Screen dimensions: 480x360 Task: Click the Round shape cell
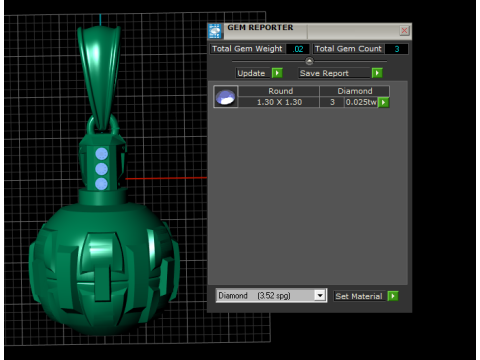tap(279, 91)
